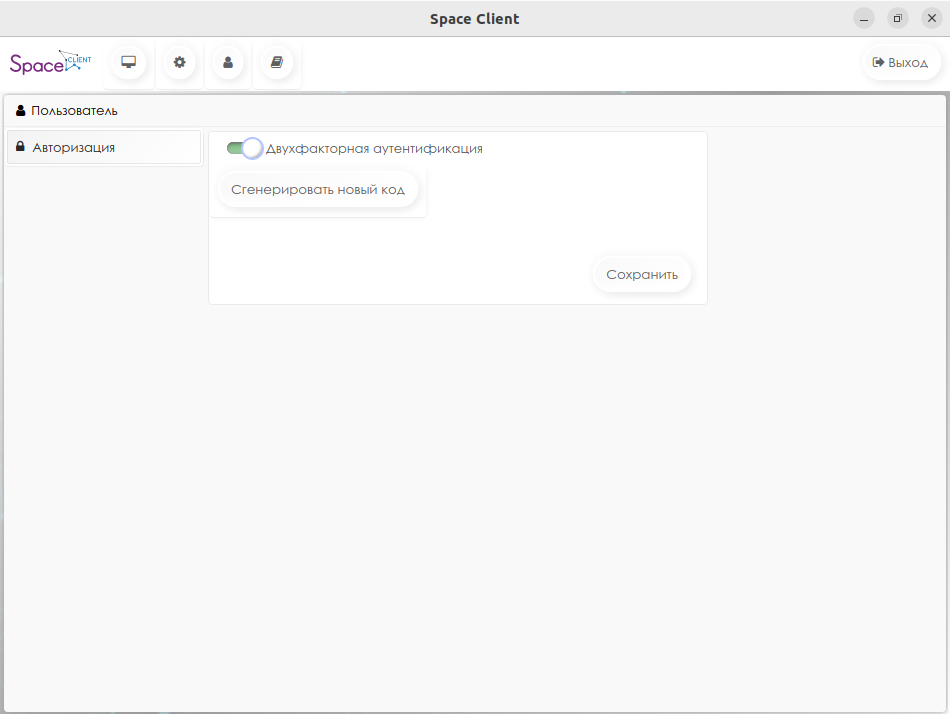Open the monitor (desktop) section icon
This screenshot has height=714, width=950.
[x=128, y=62]
